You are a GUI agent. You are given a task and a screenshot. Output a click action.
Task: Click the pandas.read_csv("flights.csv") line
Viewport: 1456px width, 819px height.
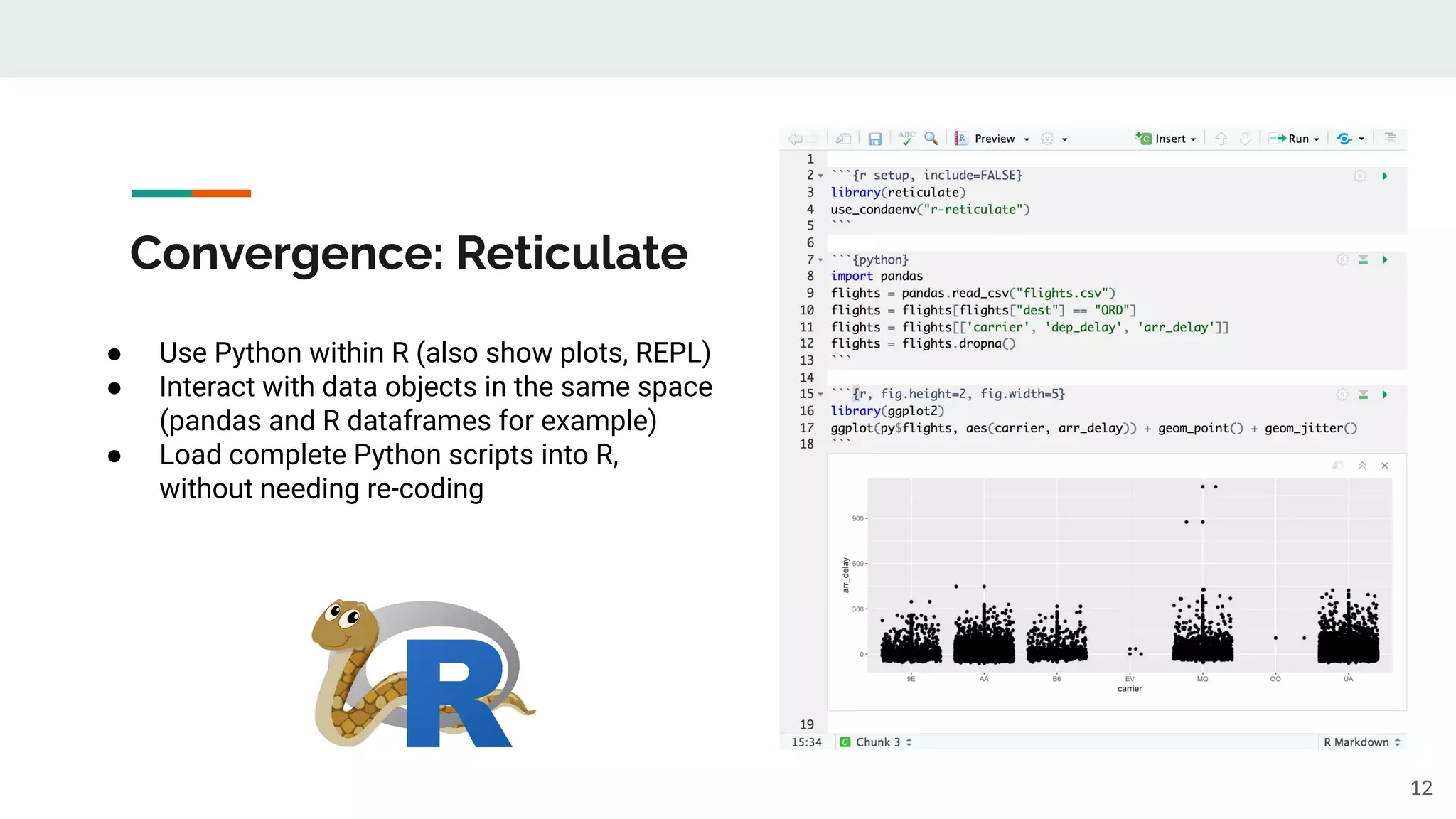point(973,293)
